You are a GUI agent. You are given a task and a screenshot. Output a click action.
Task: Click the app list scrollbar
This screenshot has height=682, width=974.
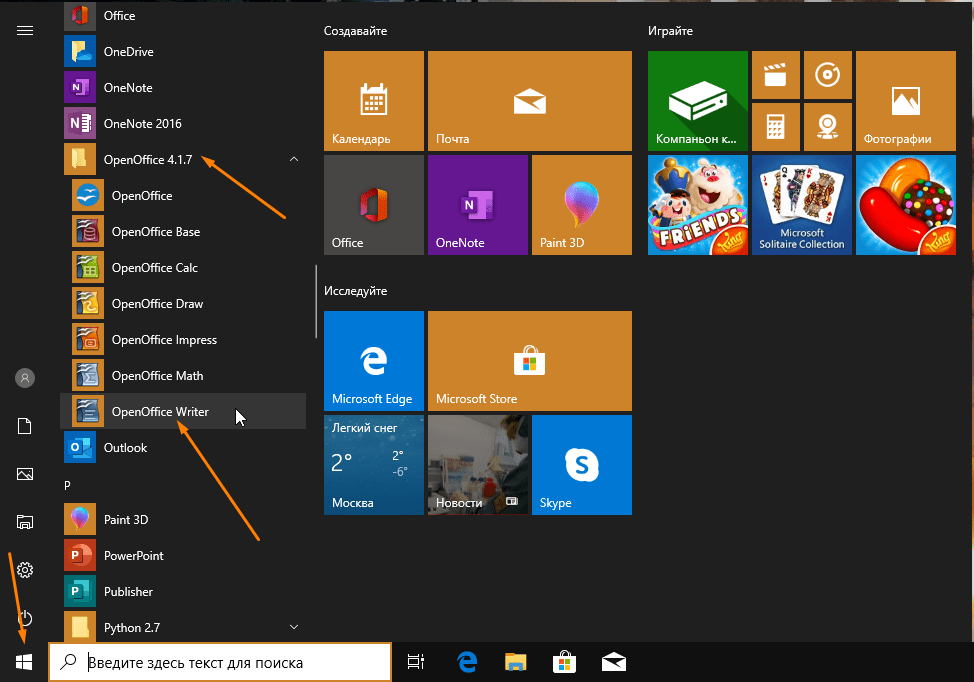[x=316, y=302]
